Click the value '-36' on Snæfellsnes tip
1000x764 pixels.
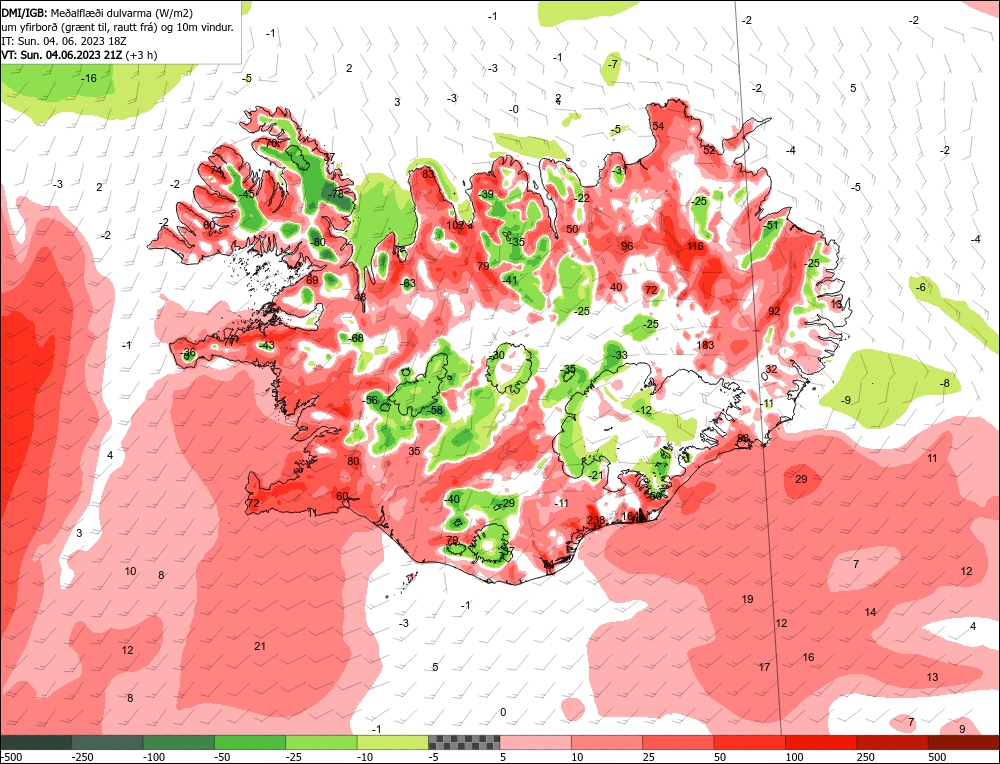coord(188,353)
